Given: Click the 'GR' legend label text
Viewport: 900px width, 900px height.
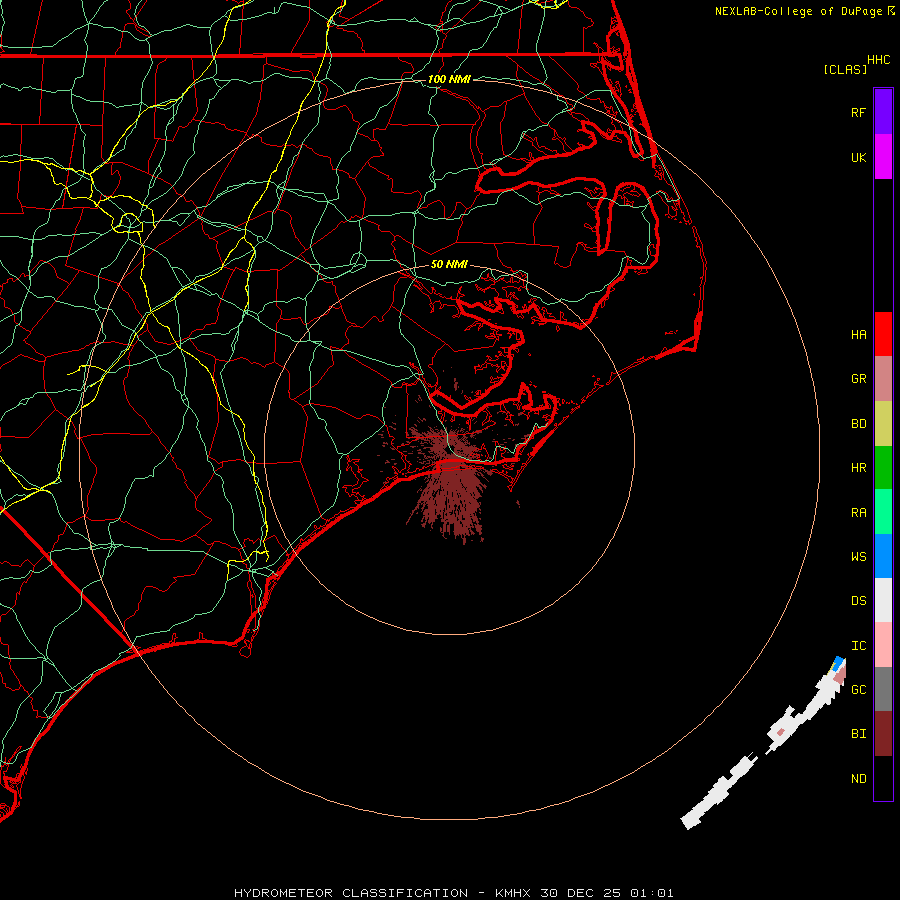Looking at the screenshot, I should pos(858,379).
